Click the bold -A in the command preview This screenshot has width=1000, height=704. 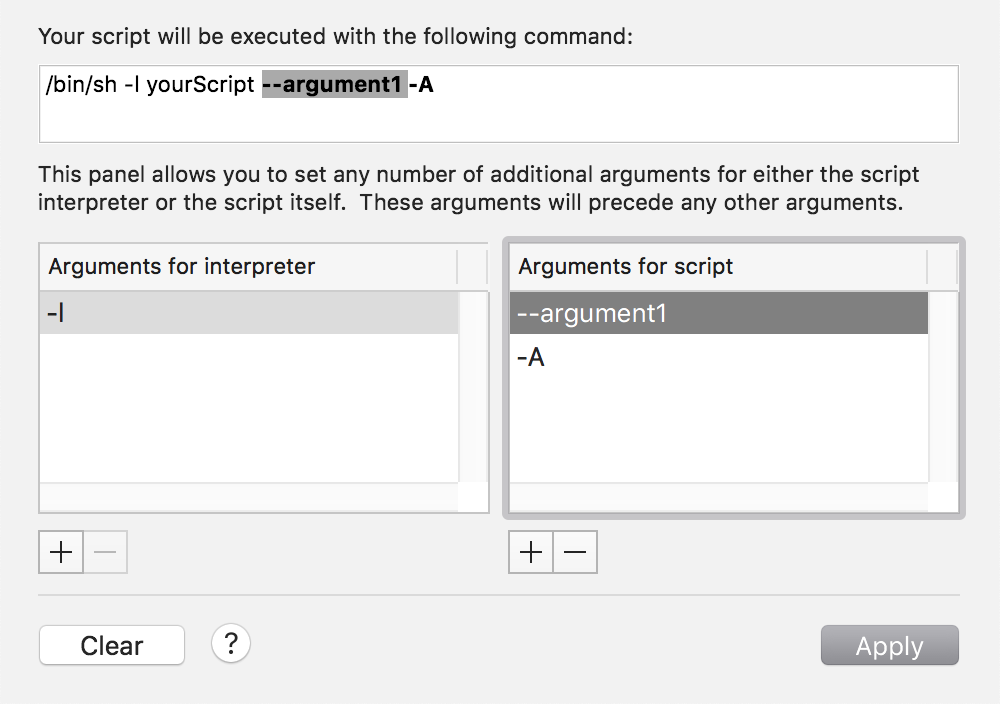pyautogui.click(x=421, y=86)
